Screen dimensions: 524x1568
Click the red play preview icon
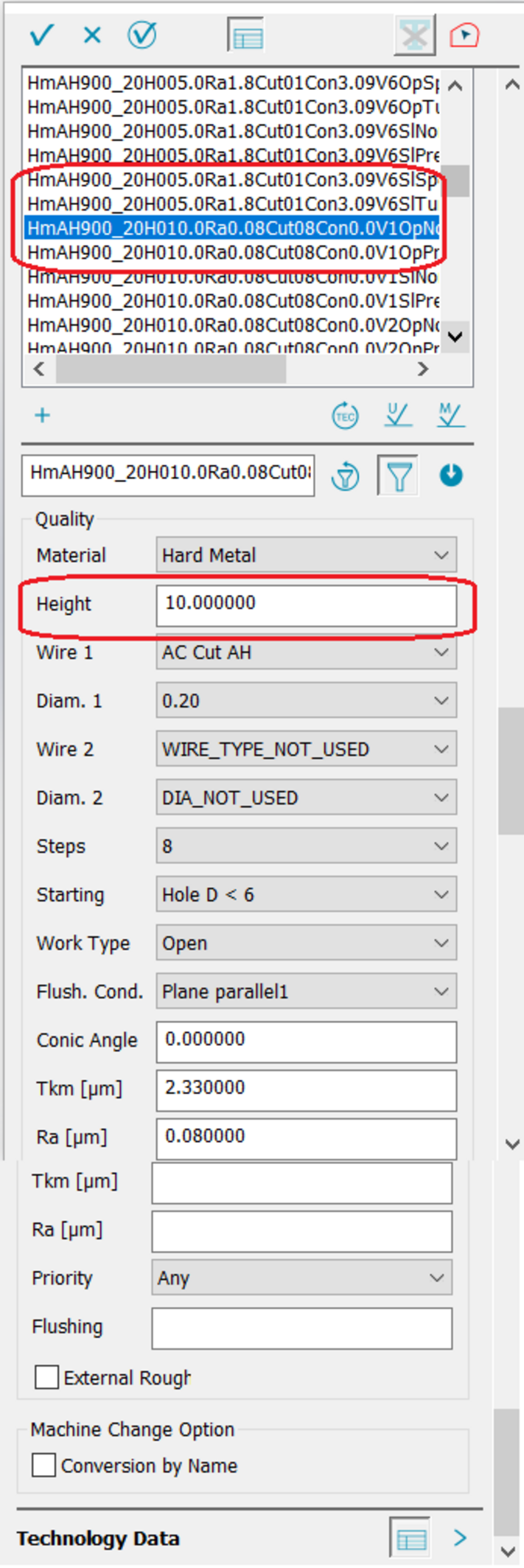[464, 35]
